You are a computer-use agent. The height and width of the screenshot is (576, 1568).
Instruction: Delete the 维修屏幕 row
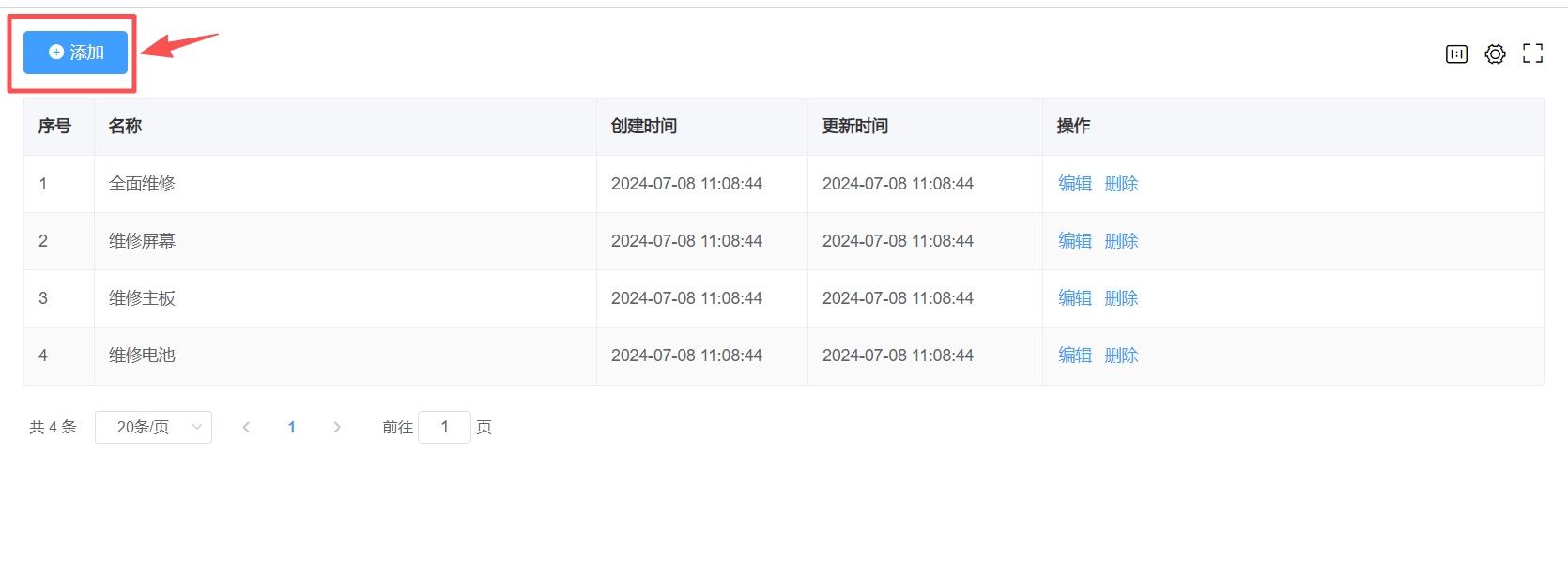(1121, 241)
